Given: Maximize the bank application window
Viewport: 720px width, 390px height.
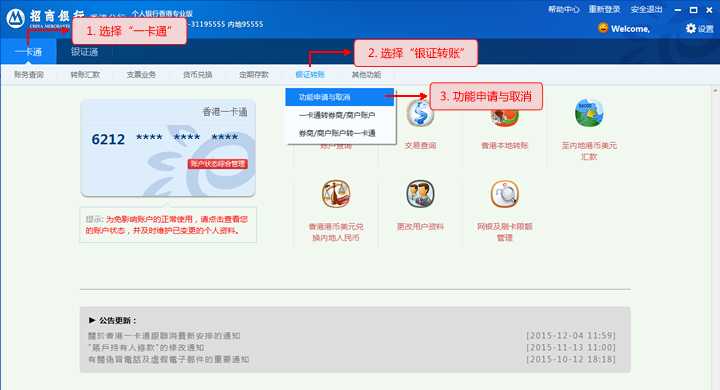Looking at the screenshot, I should coord(693,10).
